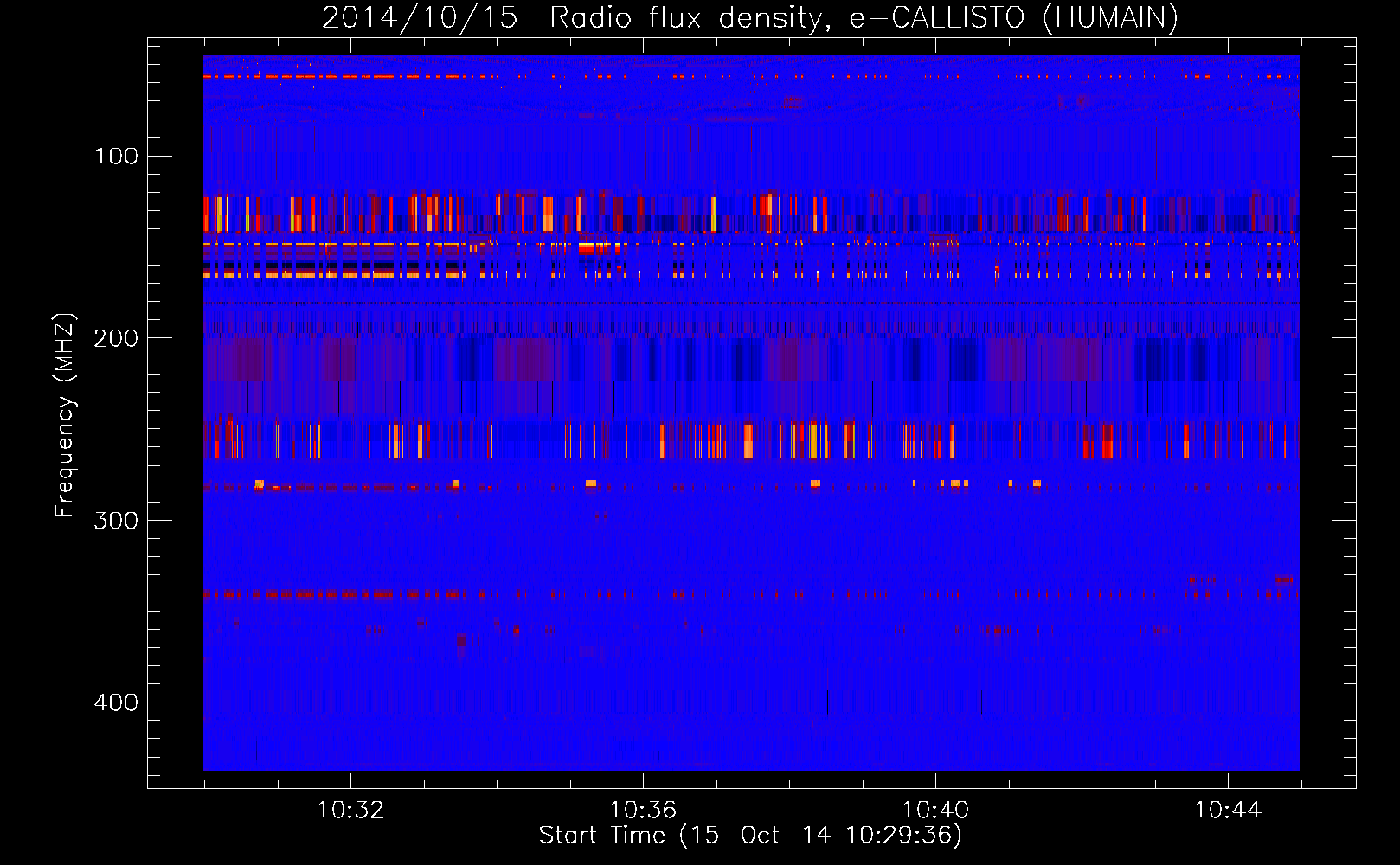Click the plot title 'Radio flux density, e-CALLISTO (HUMAIN)'

tap(864, 17)
